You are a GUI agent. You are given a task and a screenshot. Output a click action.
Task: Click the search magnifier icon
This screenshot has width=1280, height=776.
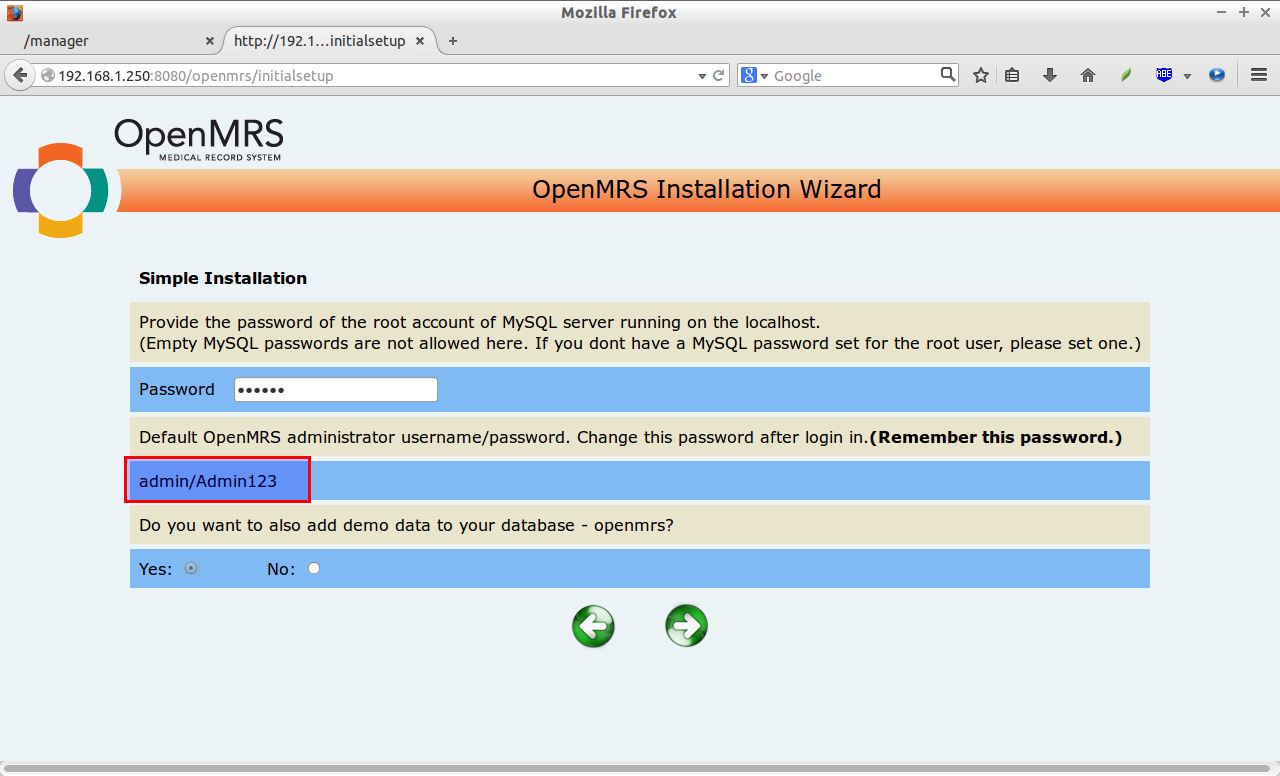948,74
